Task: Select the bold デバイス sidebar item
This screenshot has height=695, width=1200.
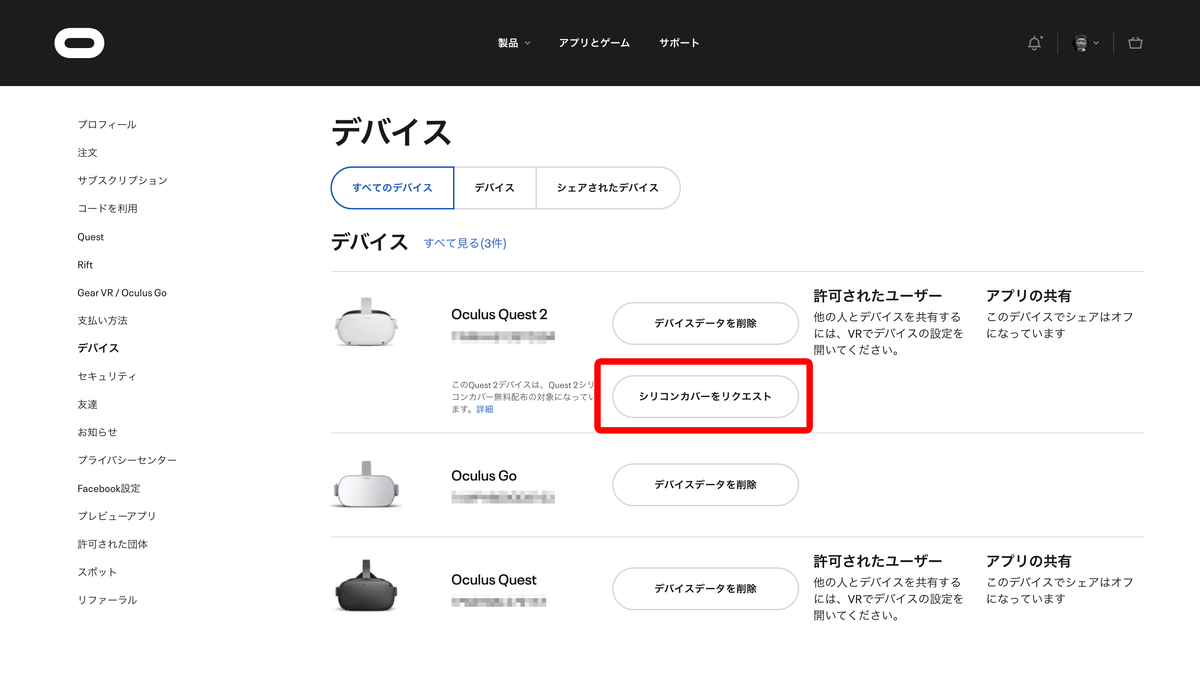Action: point(98,348)
